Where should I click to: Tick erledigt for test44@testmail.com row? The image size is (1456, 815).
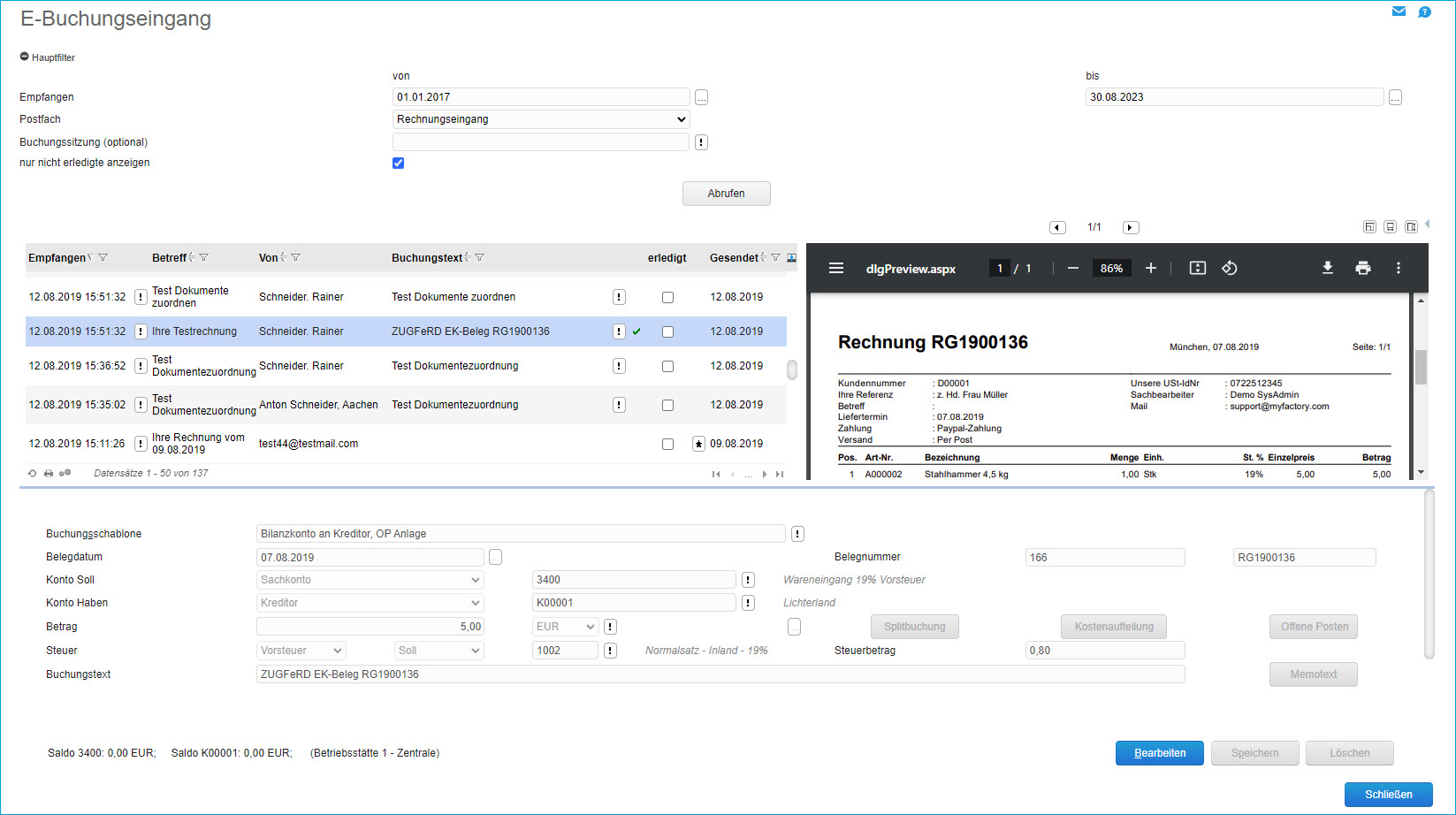667,444
